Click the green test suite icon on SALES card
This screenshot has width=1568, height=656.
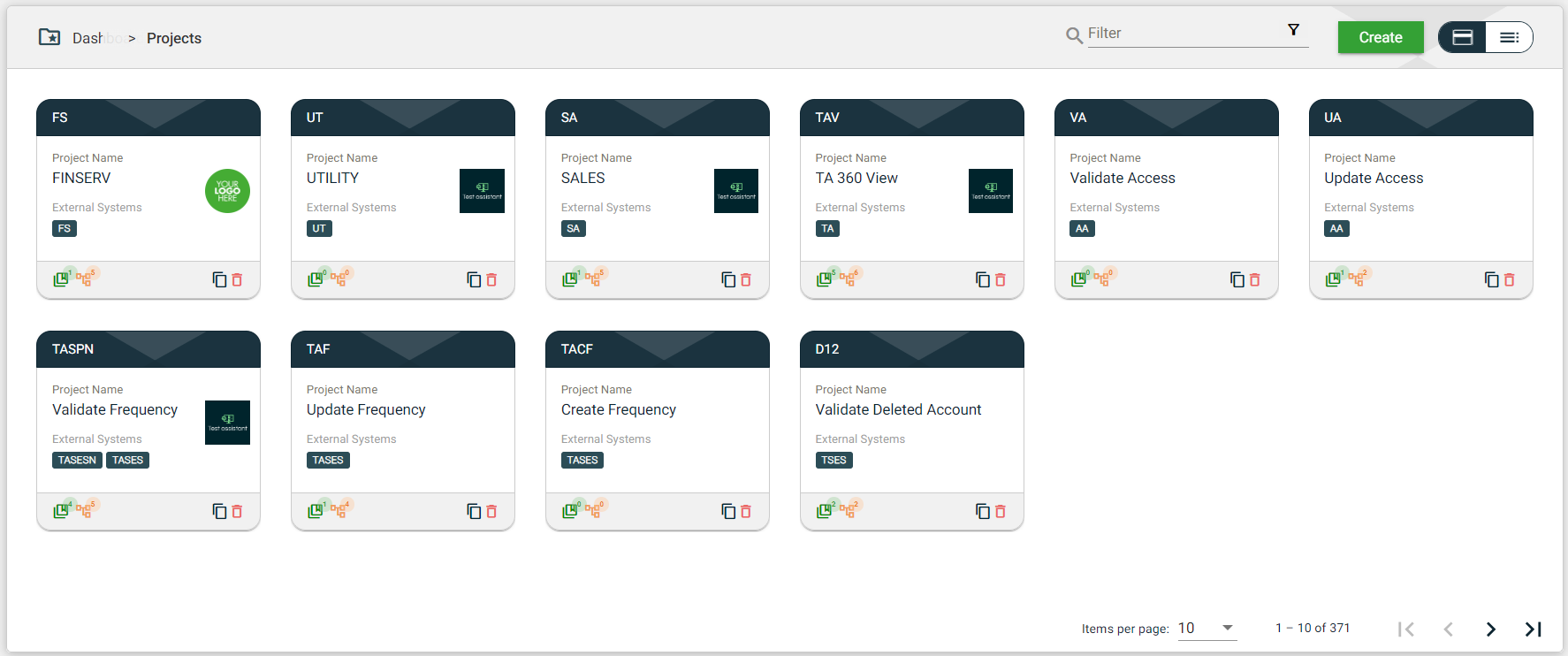coord(569,279)
